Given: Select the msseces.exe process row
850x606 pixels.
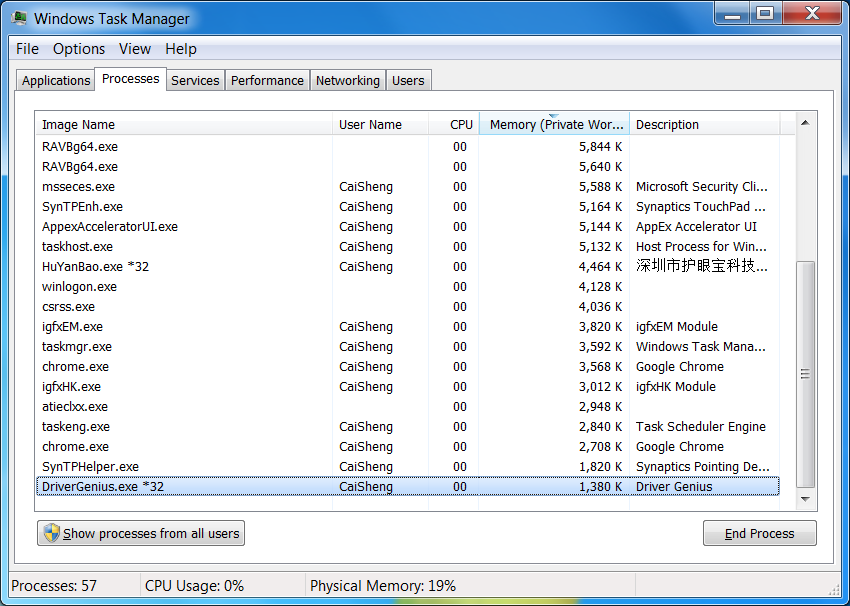Looking at the screenshot, I should 408,186.
